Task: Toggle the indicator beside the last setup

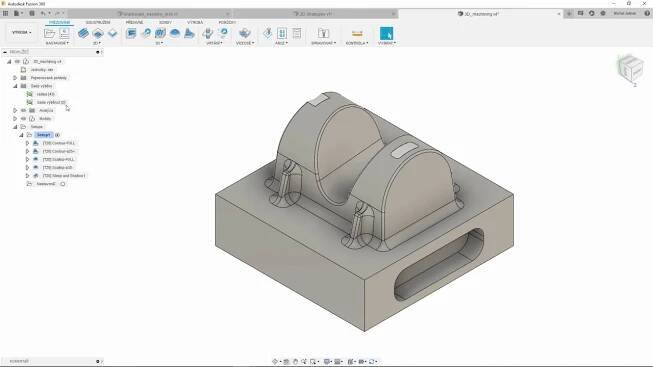Action: [62, 184]
